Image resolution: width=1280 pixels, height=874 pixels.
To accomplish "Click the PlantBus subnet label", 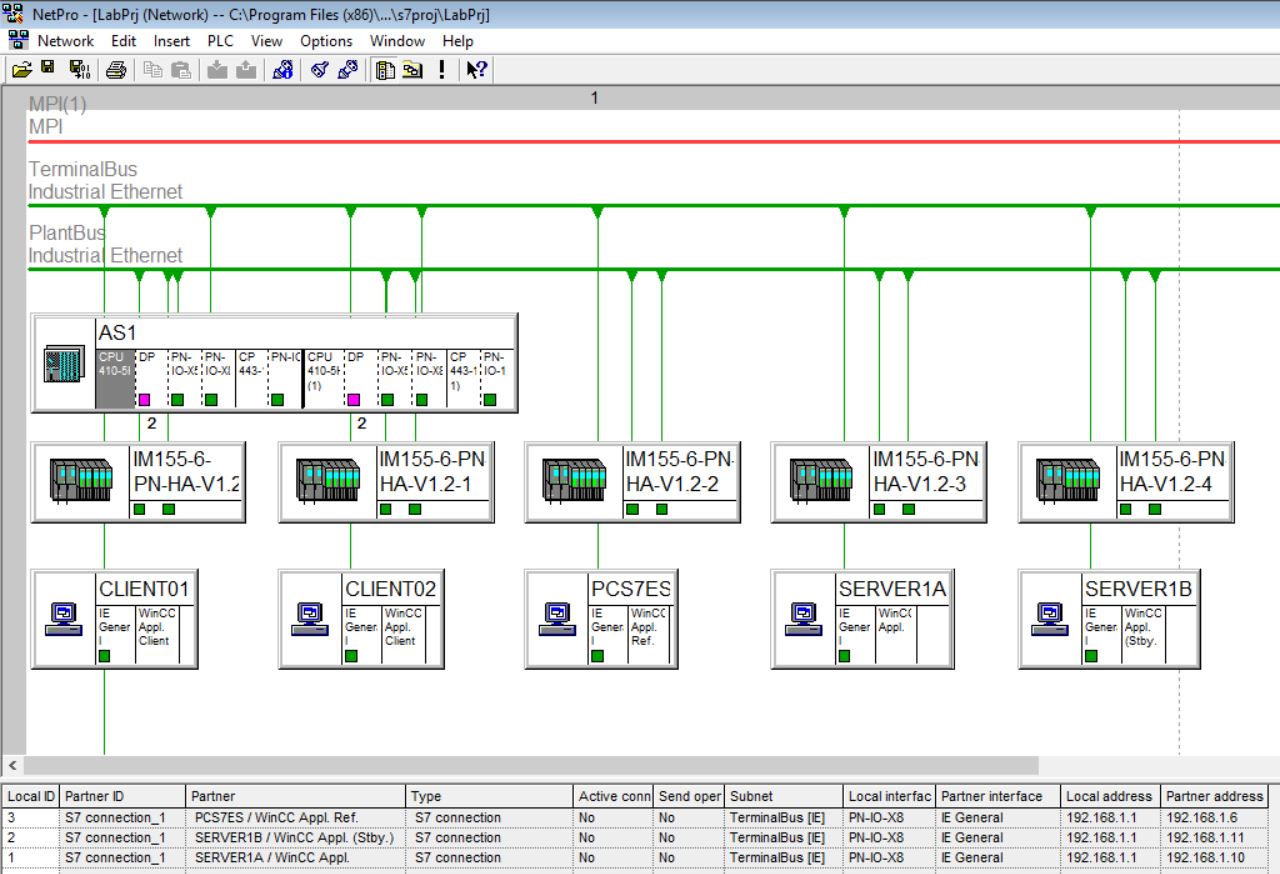I will [67, 233].
